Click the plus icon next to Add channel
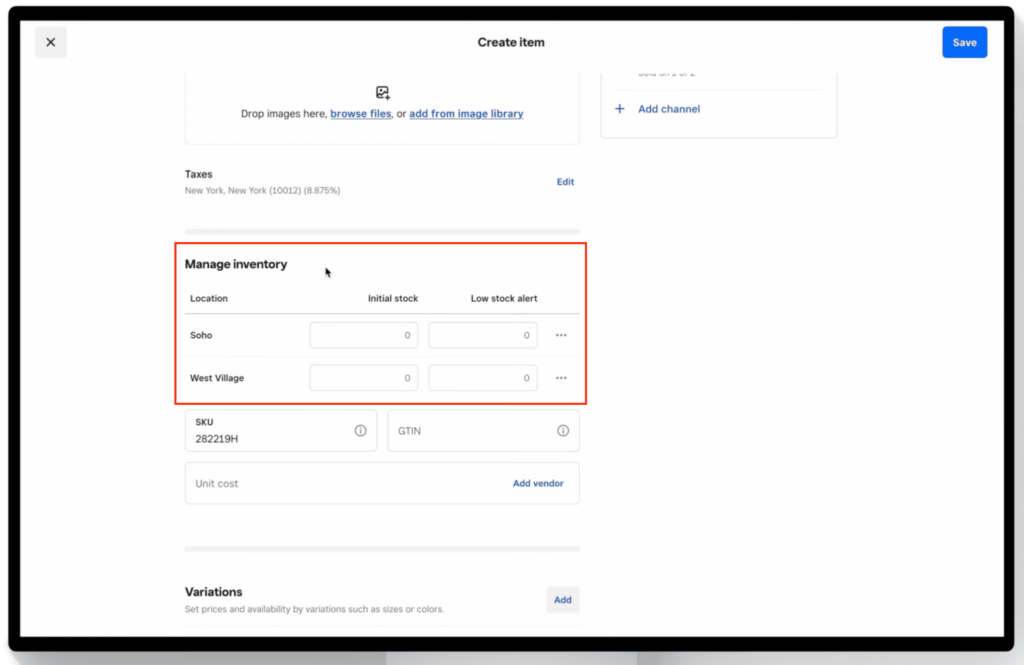Viewport: 1024px width, 665px height. click(x=620, y=109)
